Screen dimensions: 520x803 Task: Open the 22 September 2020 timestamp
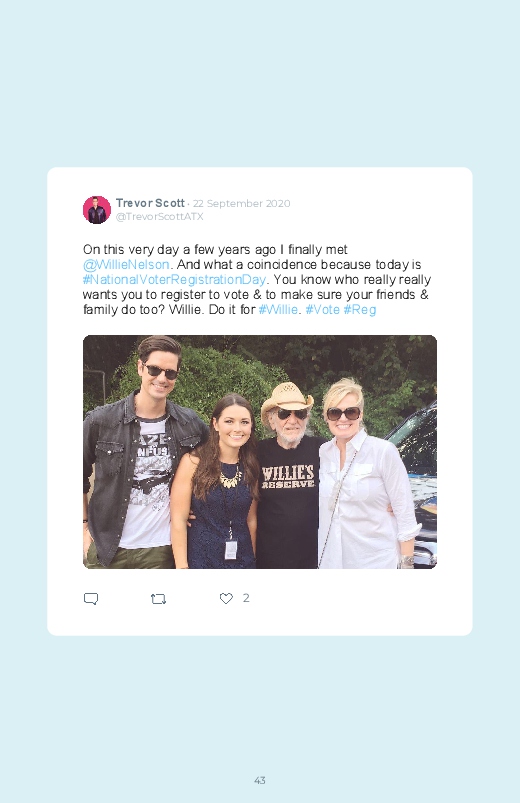tap(241, 203)
